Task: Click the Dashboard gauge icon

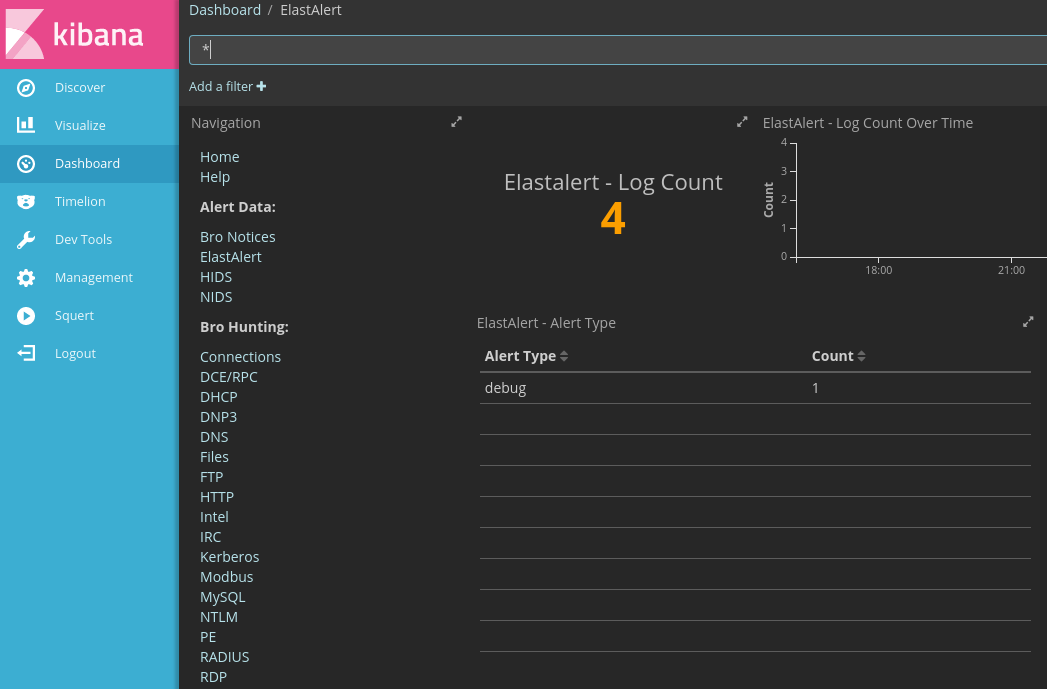Action: pyautogui.click(x=26, y=164)
